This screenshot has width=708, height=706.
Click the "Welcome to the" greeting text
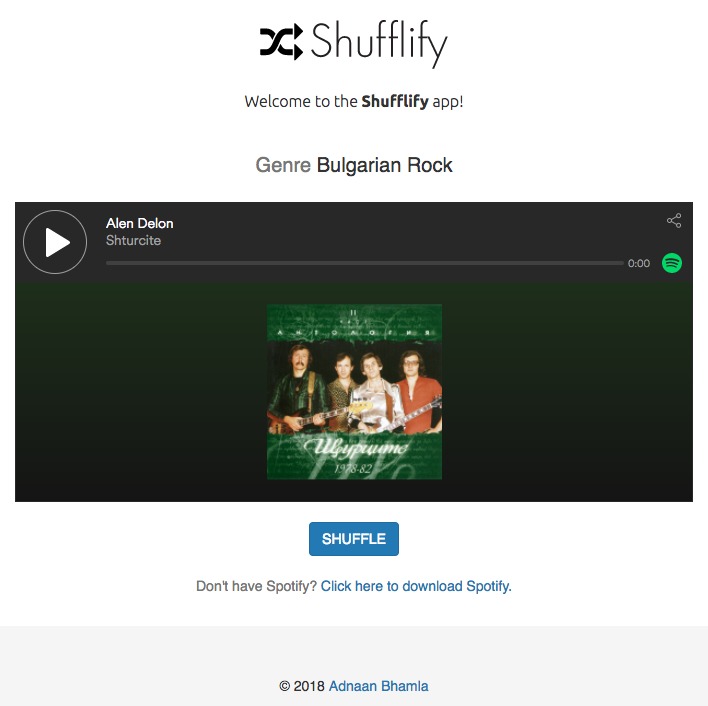pos(301,101)
